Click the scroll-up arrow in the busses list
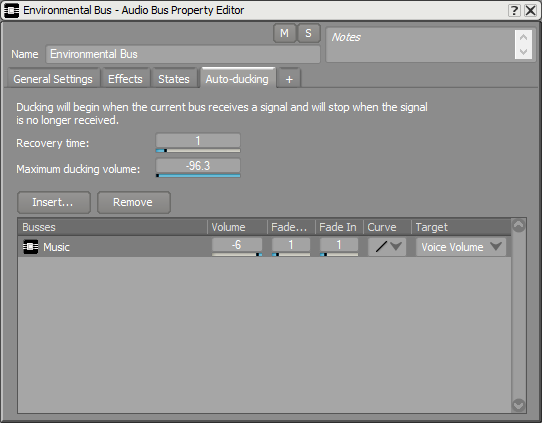Image resolution: width=542 pixels, height=423 pixels. tap(518, 226)
